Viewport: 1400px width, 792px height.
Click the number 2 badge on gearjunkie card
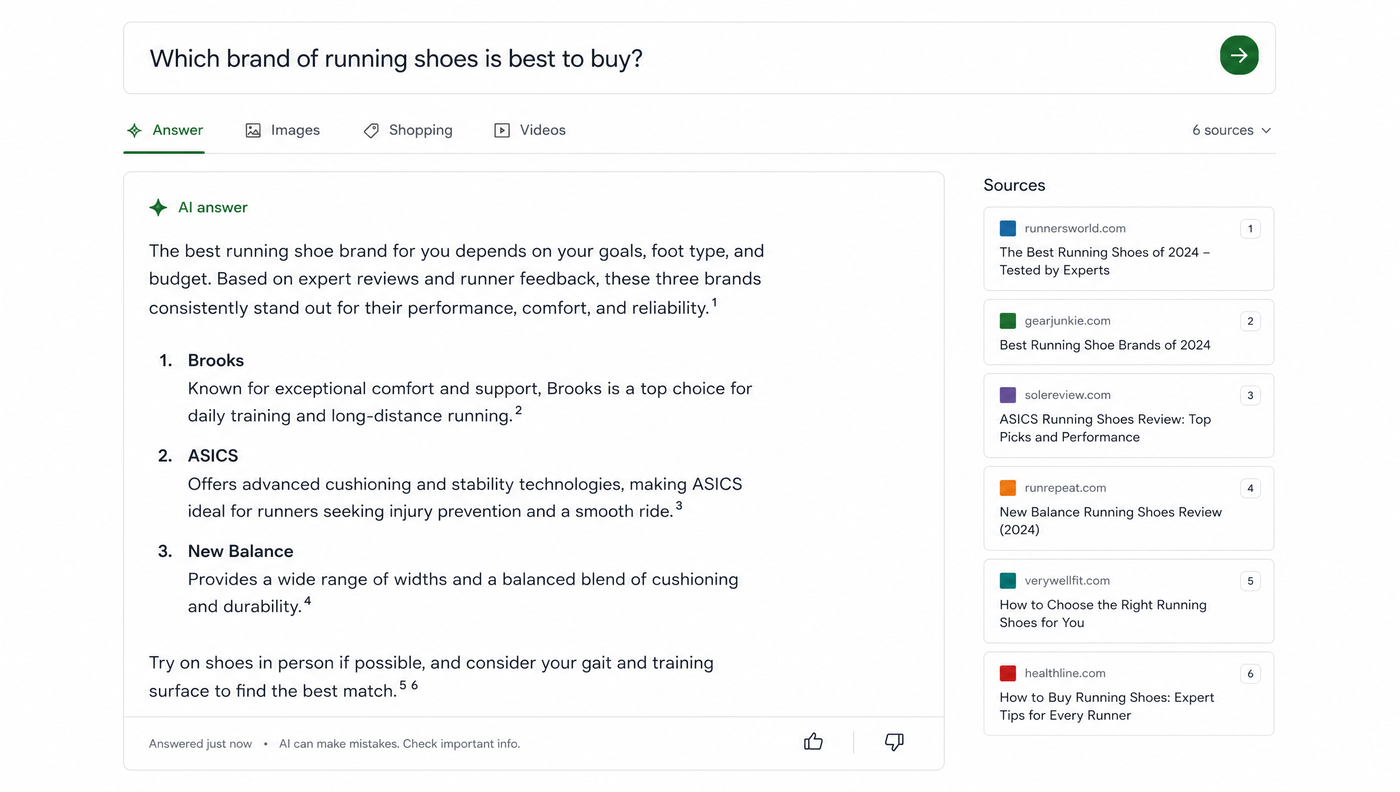point(1249,322)
